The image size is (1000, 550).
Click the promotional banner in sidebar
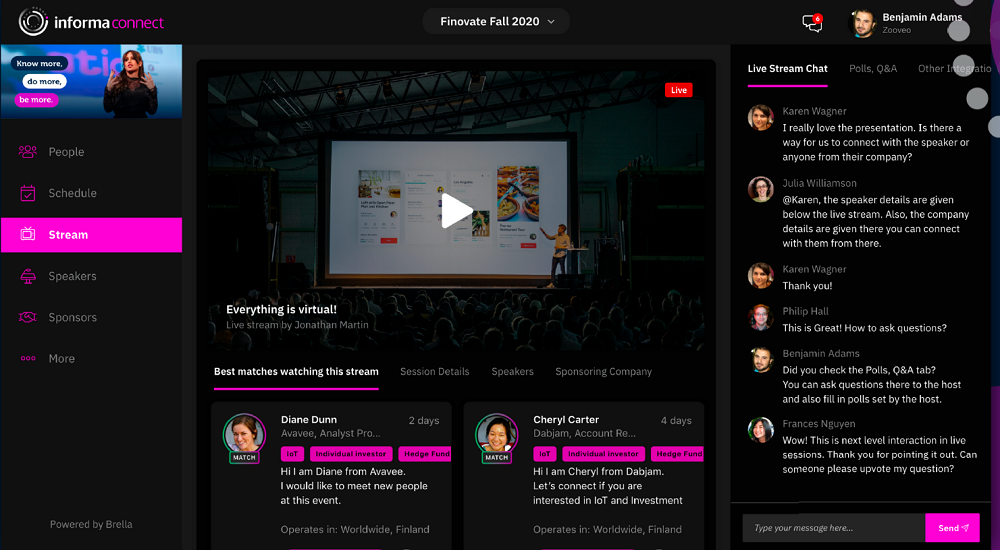tap(91, 82)
